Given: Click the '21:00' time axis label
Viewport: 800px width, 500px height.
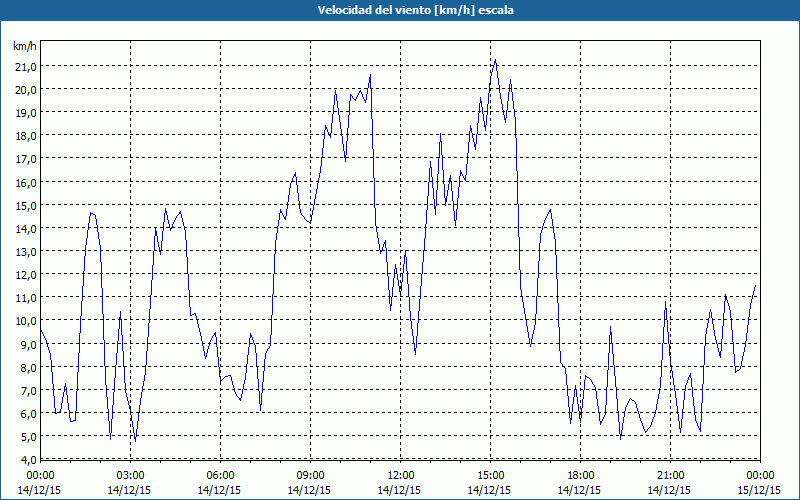Looking at the screenshot, I should click(x=670, y=476).
